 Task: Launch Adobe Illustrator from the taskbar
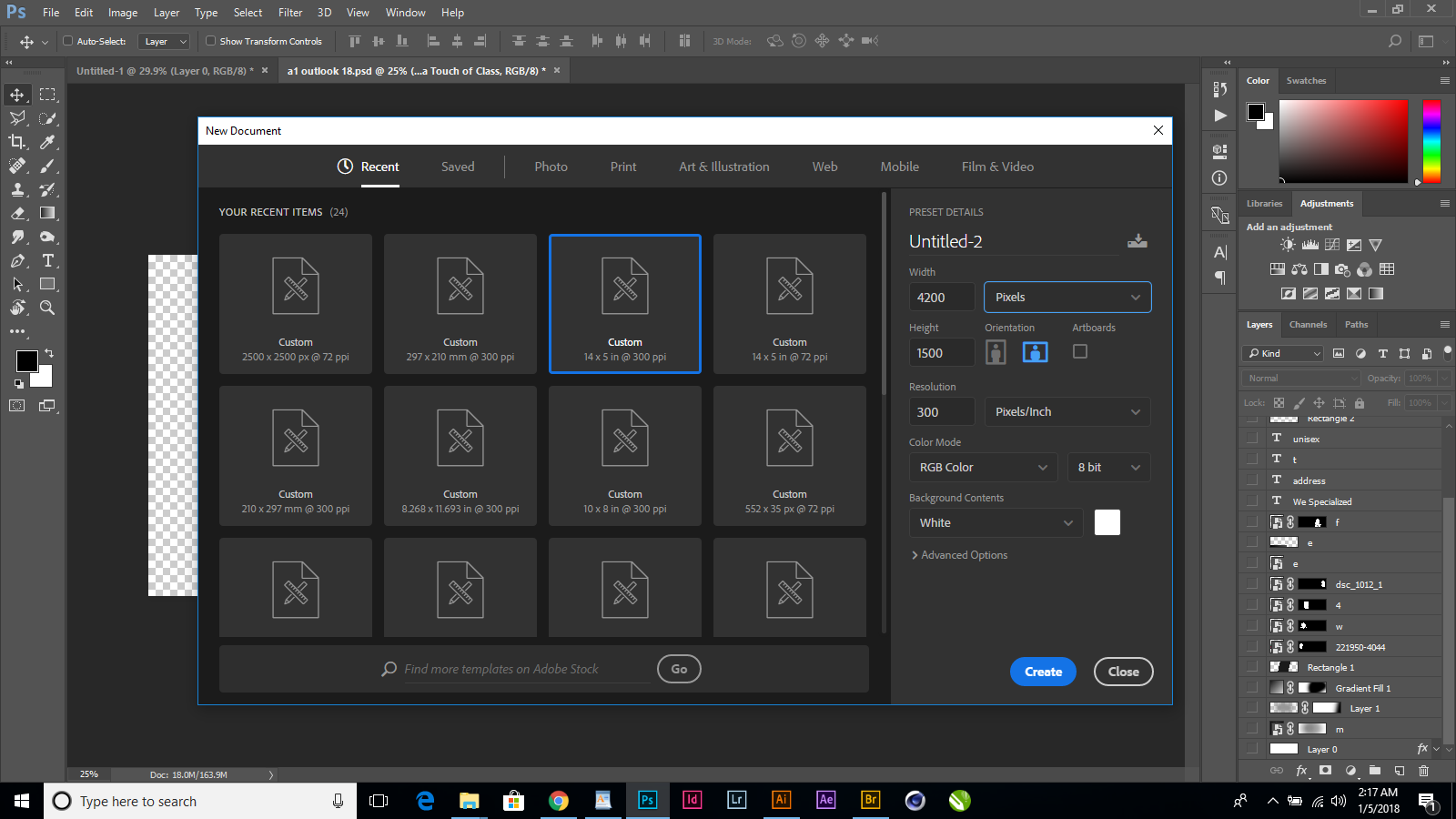(x=781, y=801)
